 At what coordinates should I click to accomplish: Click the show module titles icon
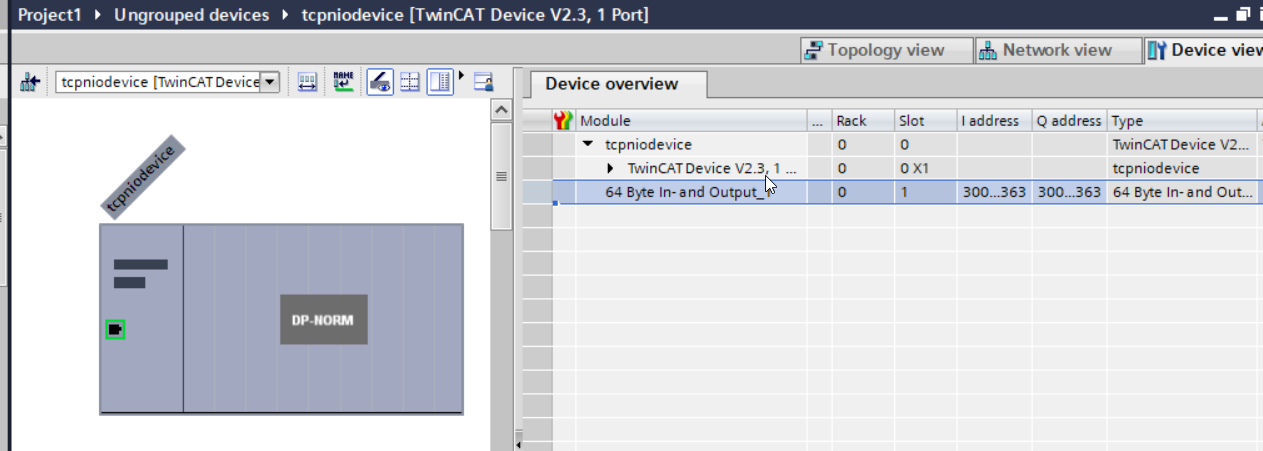[308, 82]
